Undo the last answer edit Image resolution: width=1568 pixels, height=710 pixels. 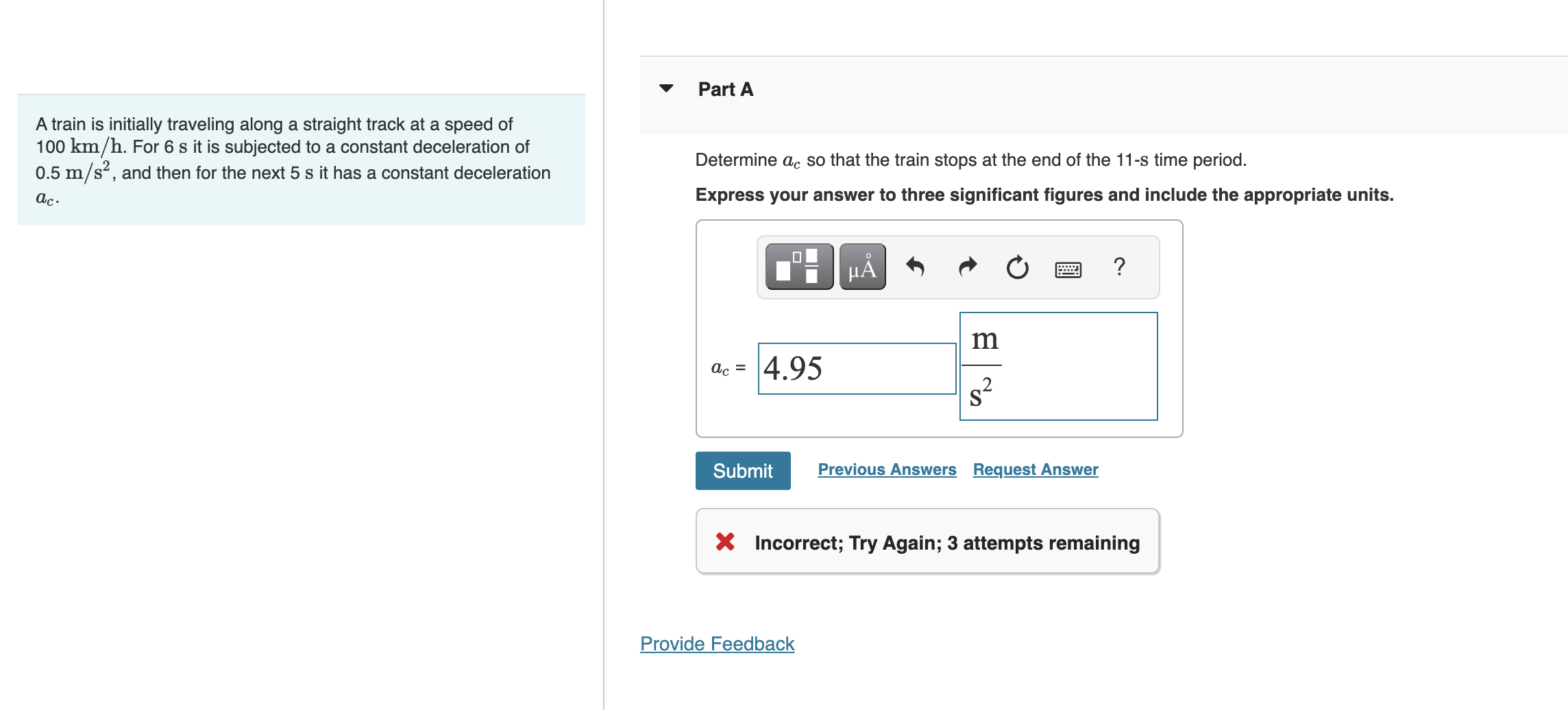[915, 267]
